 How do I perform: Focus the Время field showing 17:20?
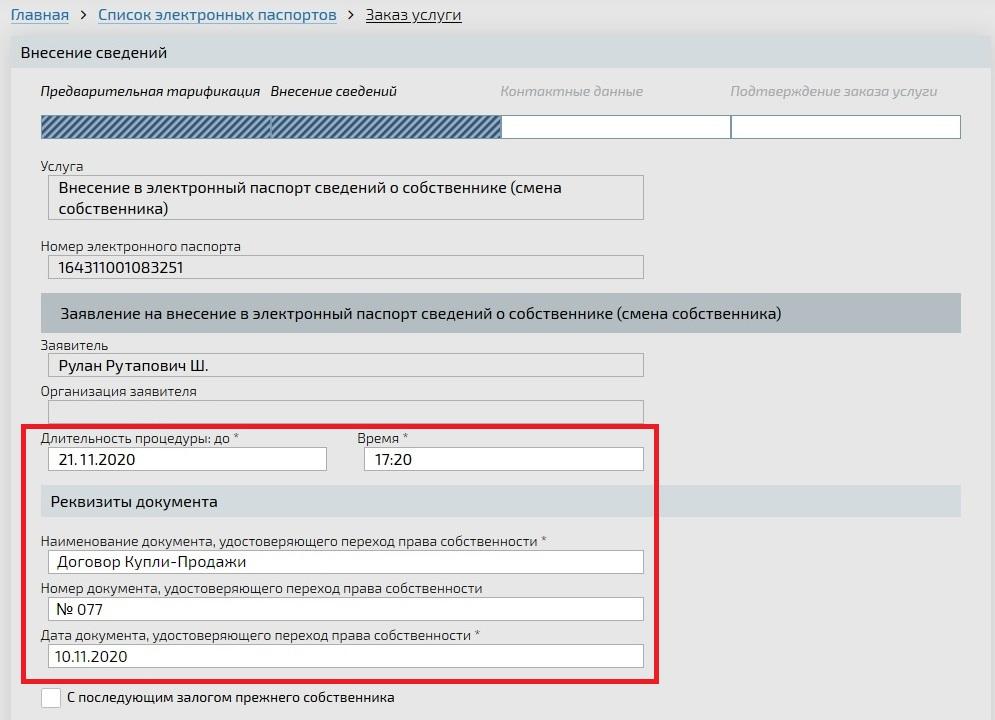pos(504,459)
